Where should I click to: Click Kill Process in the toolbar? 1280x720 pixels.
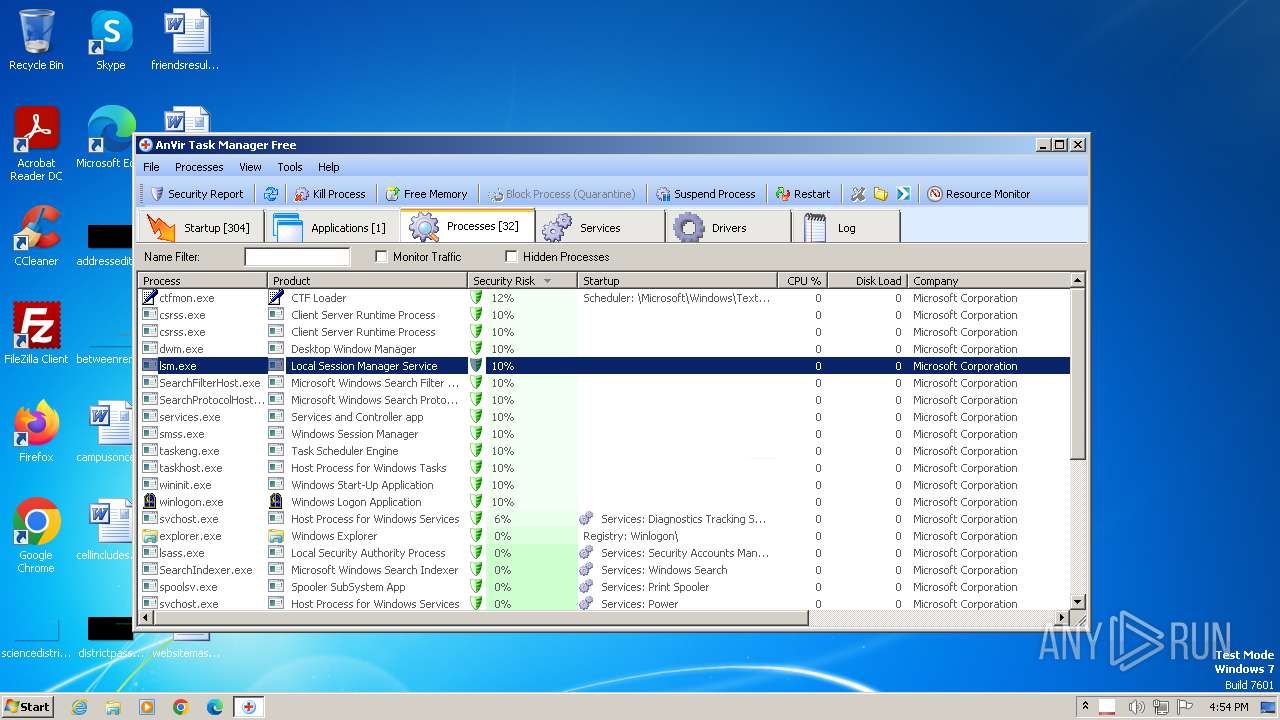pos(330,194)
